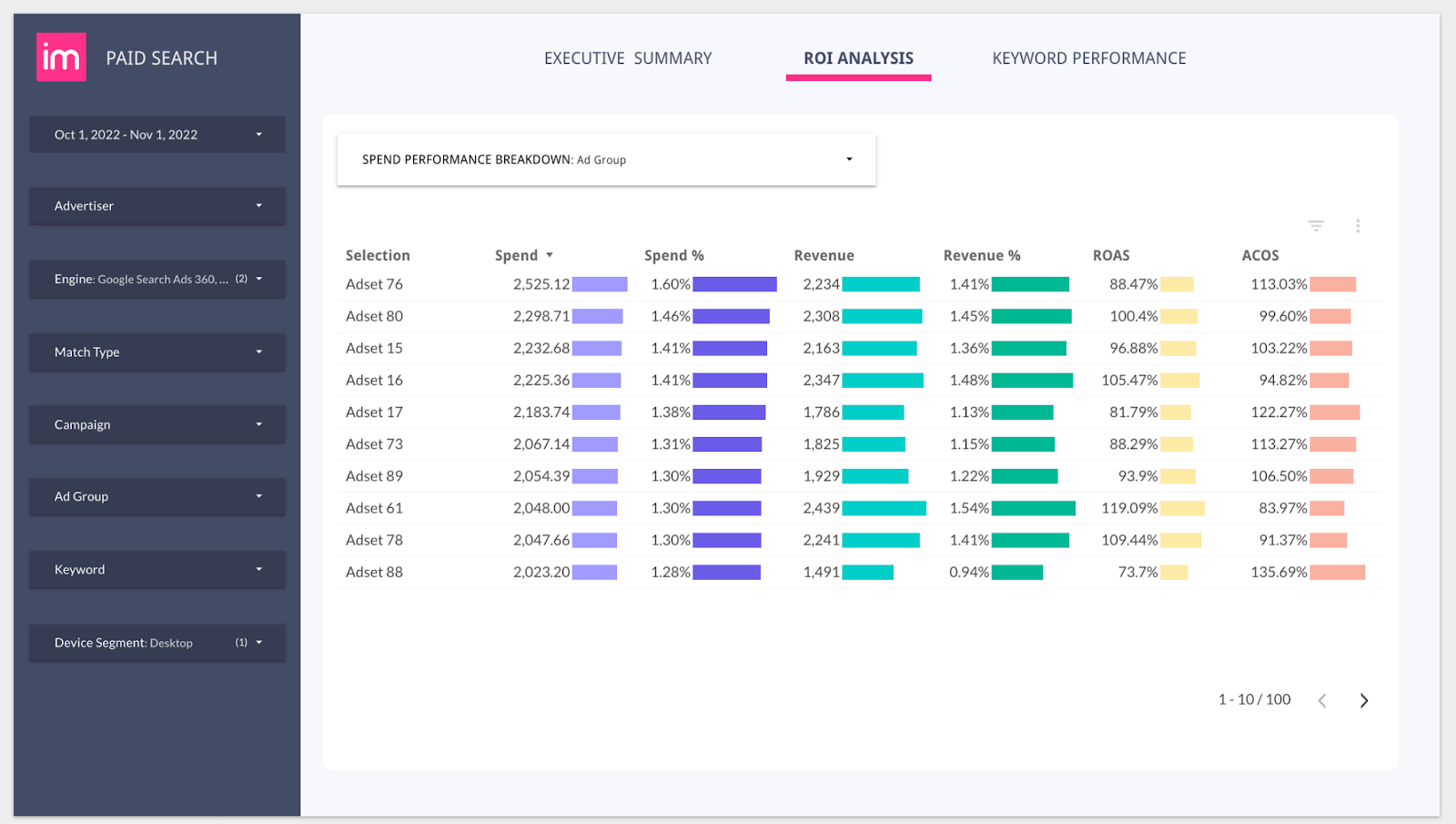The width and height of the screenshot is (1456, 824).
Task: Click the Adset 76 spend bar
Action: [600, 284]
